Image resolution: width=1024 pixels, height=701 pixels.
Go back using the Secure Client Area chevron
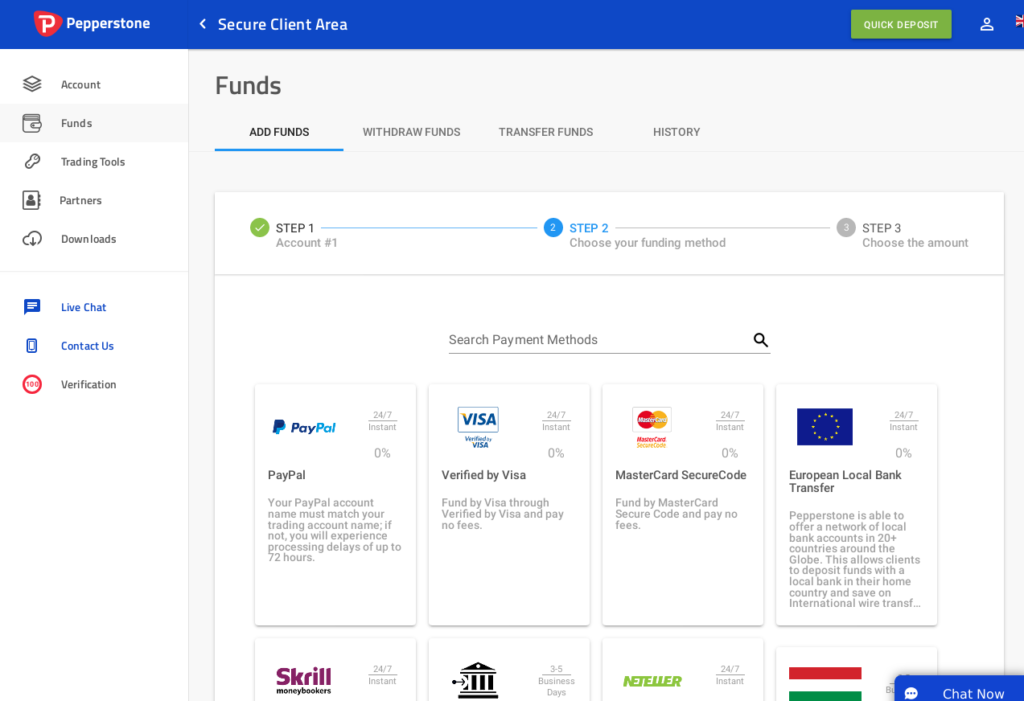click(x=202, y=24)
